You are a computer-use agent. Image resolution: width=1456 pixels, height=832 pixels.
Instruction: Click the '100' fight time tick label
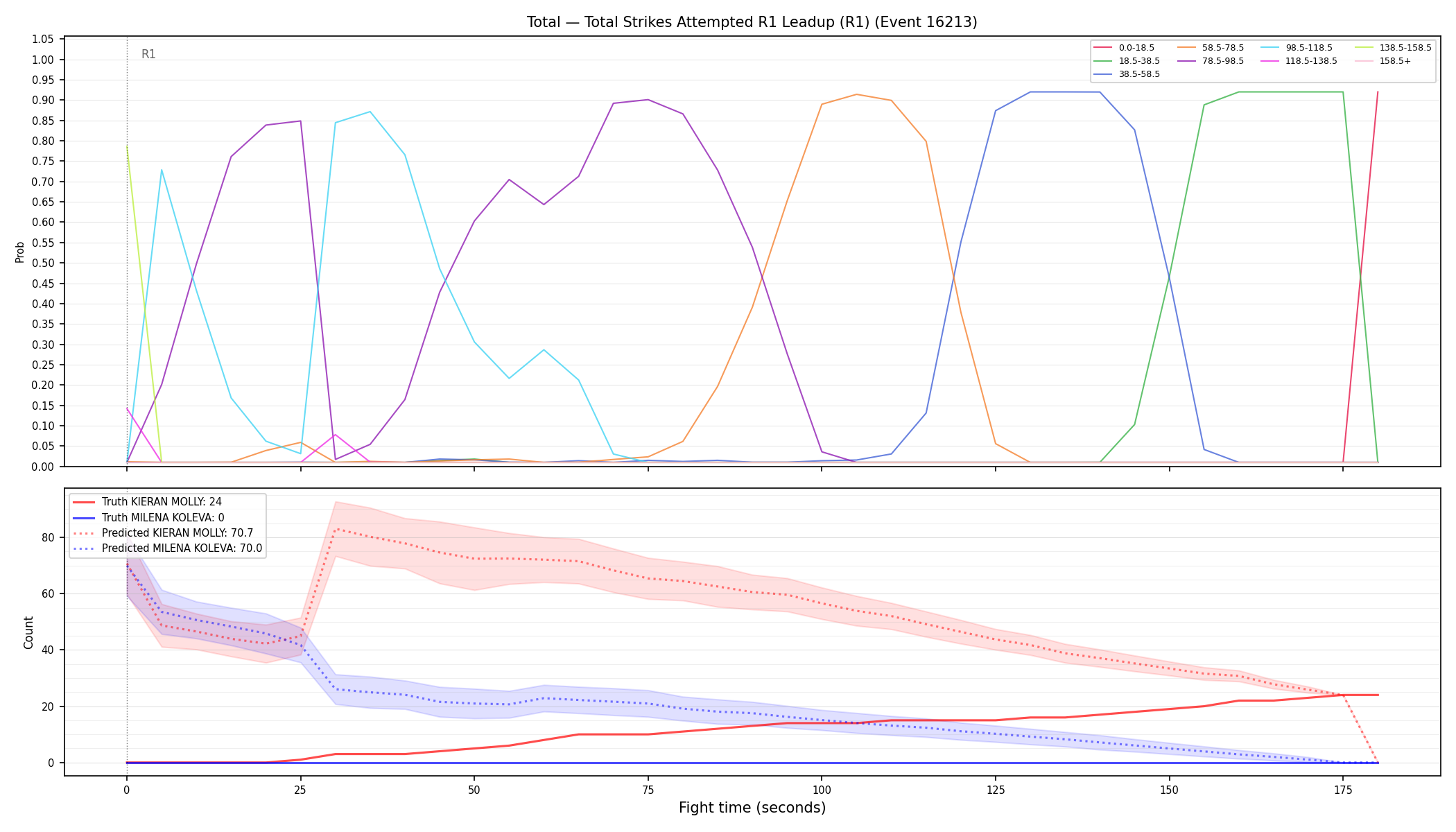pyautogui.click(x=822, y=790)
